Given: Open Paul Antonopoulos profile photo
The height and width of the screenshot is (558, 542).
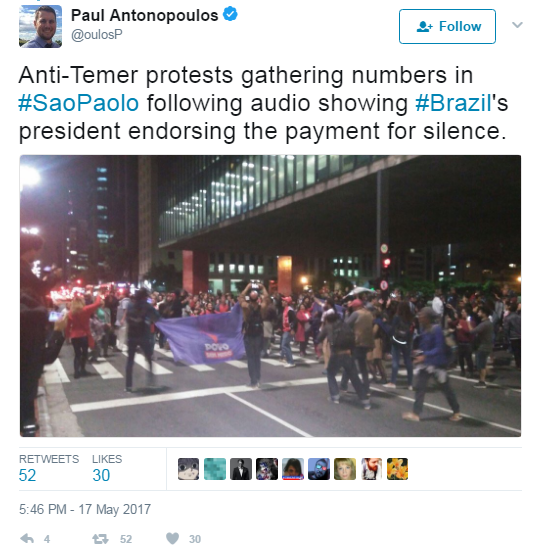Looking at the screenshot, I should (x=40, y=26).
